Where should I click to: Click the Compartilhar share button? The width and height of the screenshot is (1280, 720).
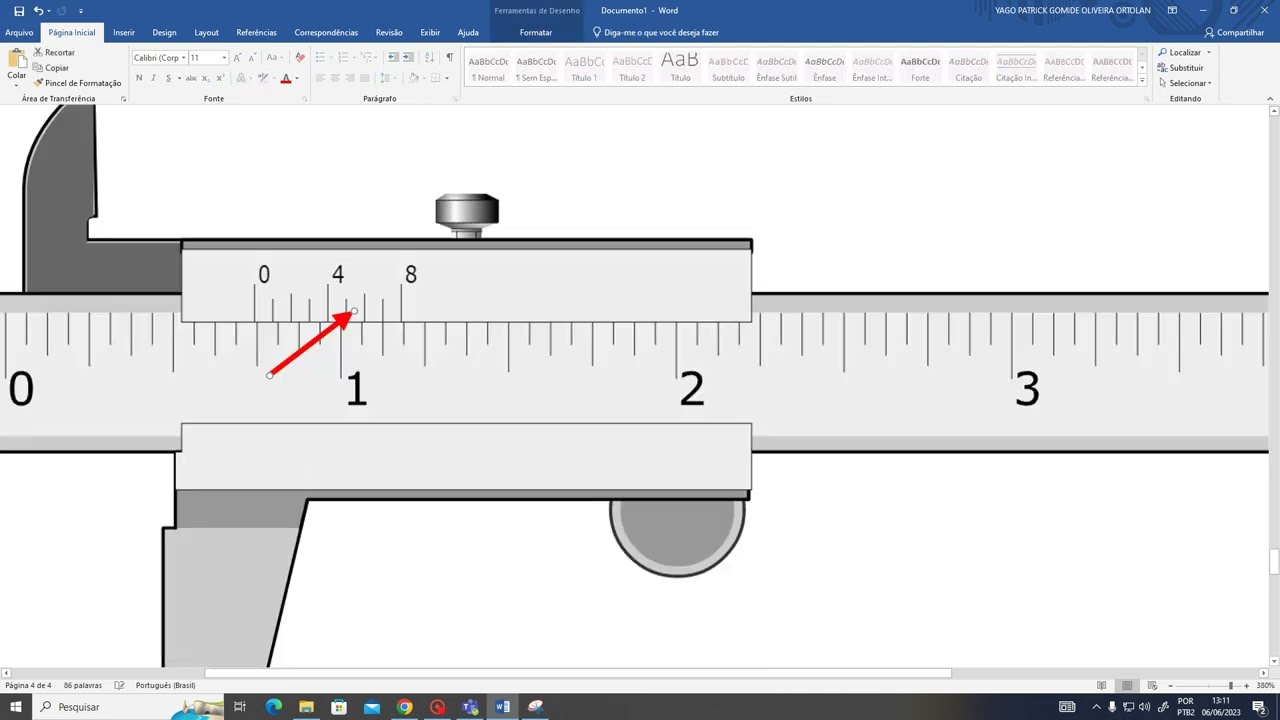click(1234, 32)
